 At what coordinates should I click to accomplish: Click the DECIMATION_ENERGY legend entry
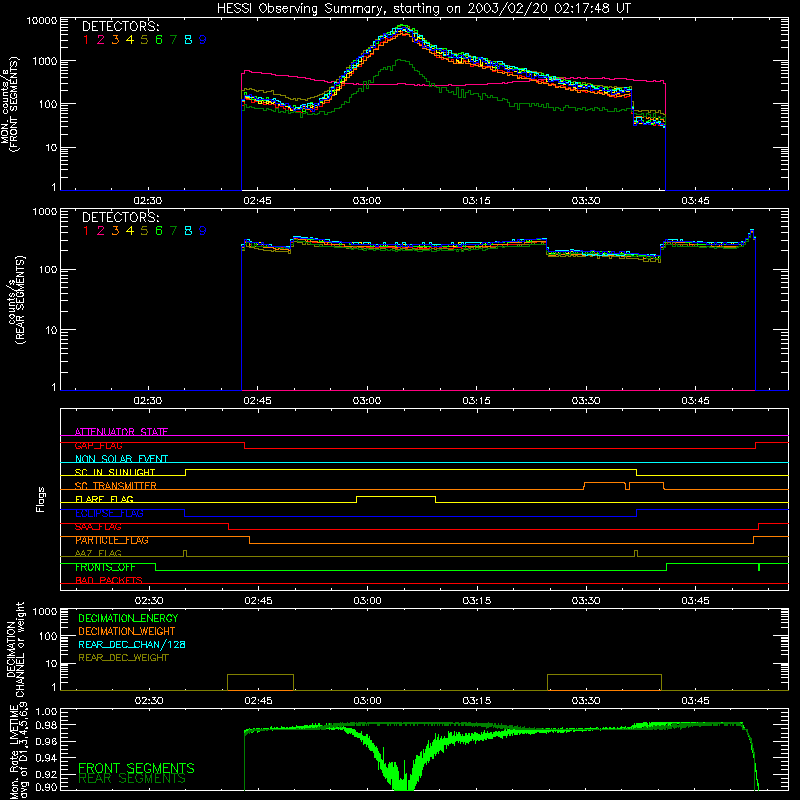pos(128,618)
